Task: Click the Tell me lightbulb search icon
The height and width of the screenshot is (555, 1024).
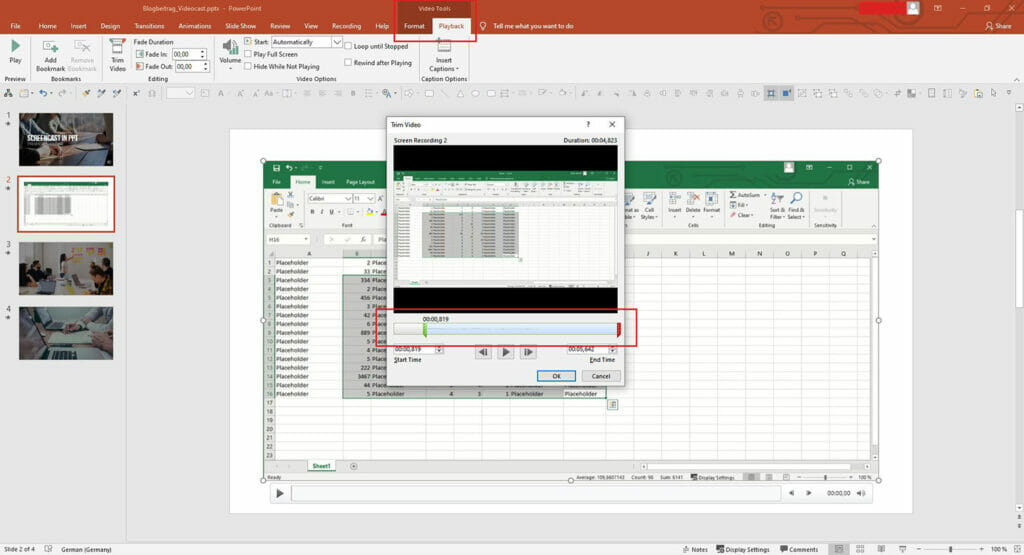Action: (x=484, y=26)
